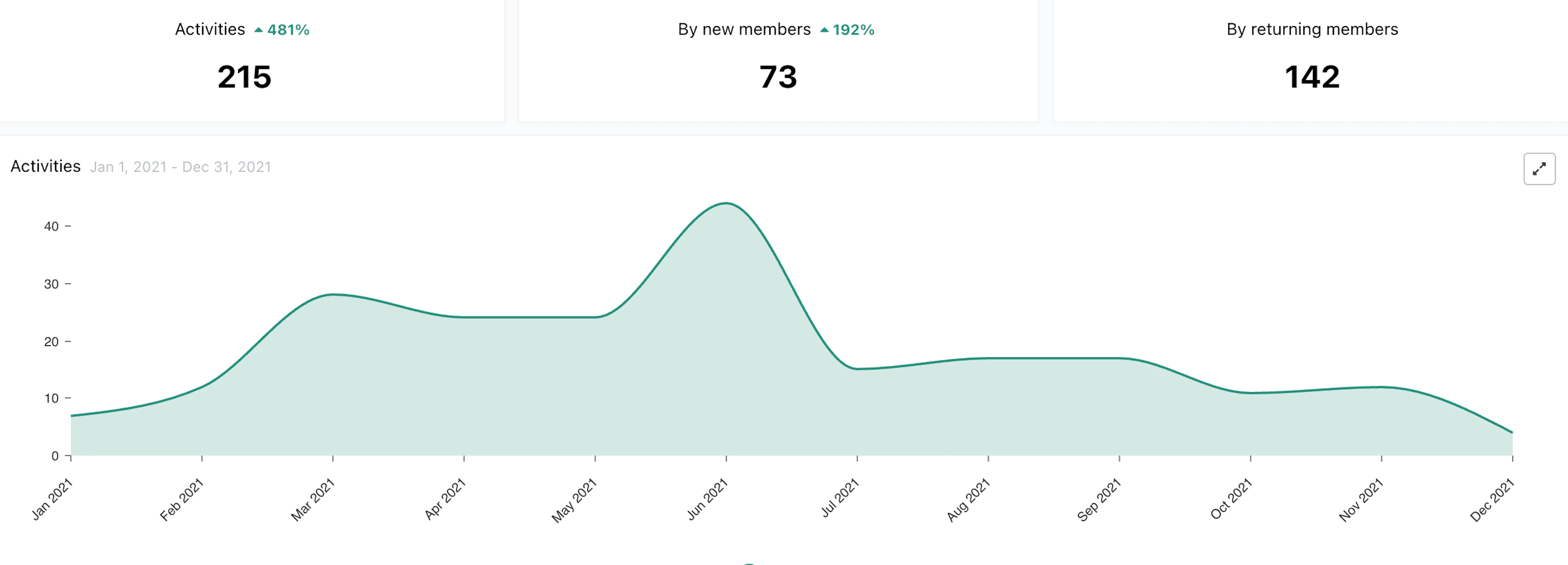The height and width of the screenshot is (565, 1568).
Task: Select the Aug 2021 axis label
Action: [969, 500]
